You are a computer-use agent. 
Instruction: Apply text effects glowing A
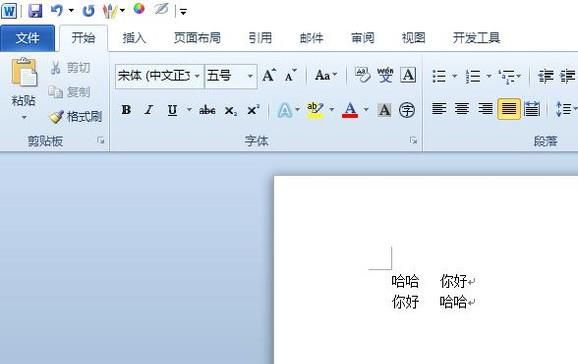[x=285, y=110]
